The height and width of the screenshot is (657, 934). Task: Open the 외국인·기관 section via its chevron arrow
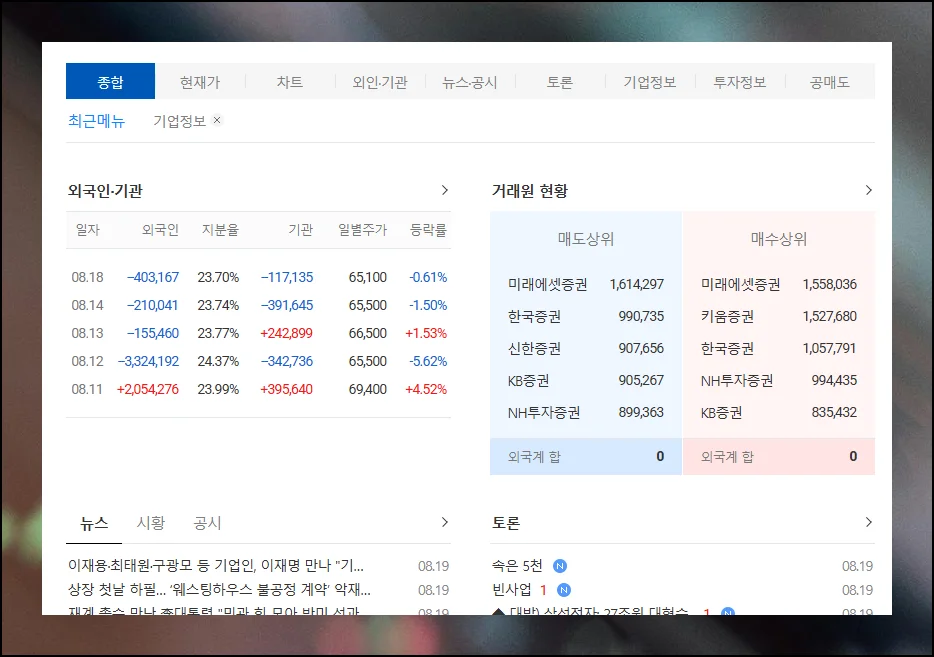pyautogui.click(x=446, y=189)
